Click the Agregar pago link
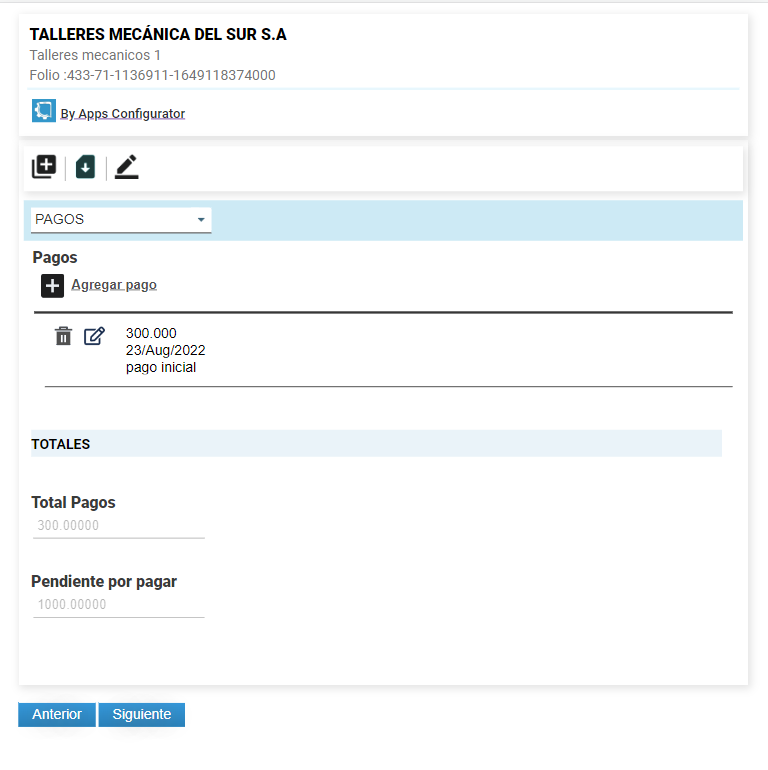Image resolution: width=768 pixels, height=770 pixels. pos(114,285)
